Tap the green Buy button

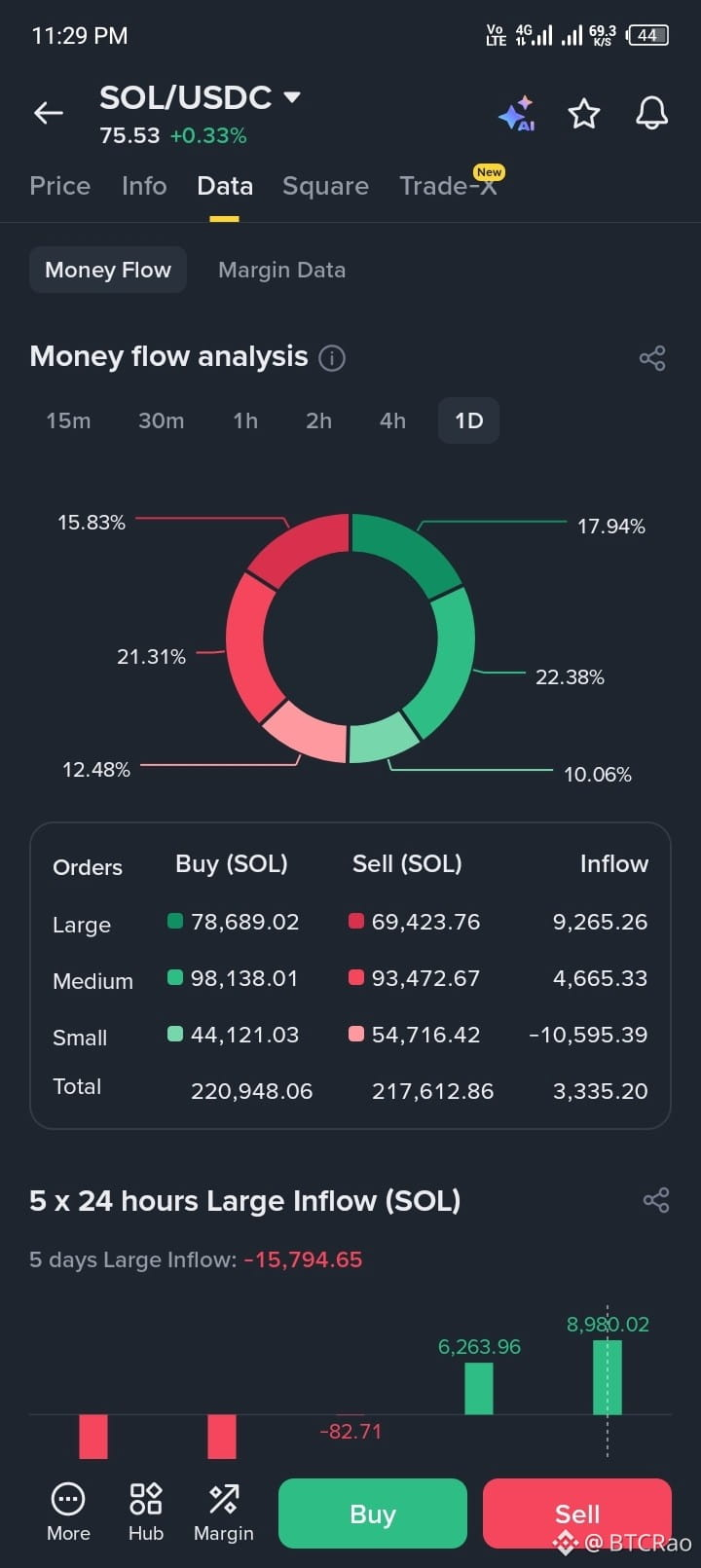(373, 1513)
